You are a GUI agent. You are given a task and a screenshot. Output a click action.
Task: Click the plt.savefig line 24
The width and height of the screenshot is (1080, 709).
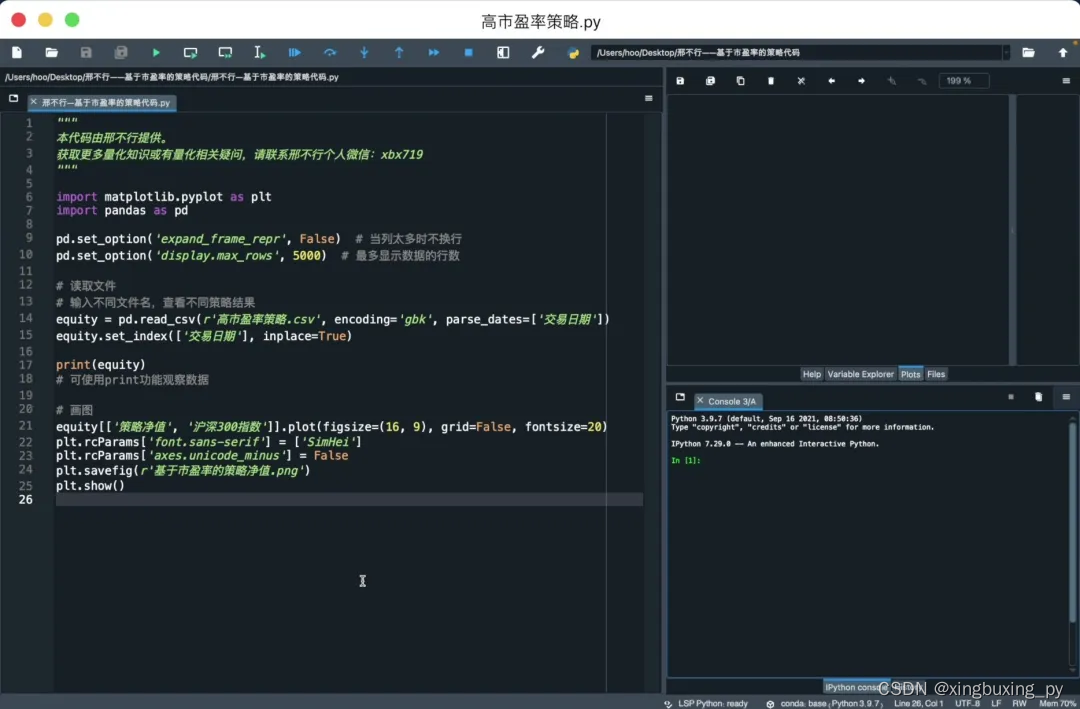pyautogui.click(x=183, y=471)
